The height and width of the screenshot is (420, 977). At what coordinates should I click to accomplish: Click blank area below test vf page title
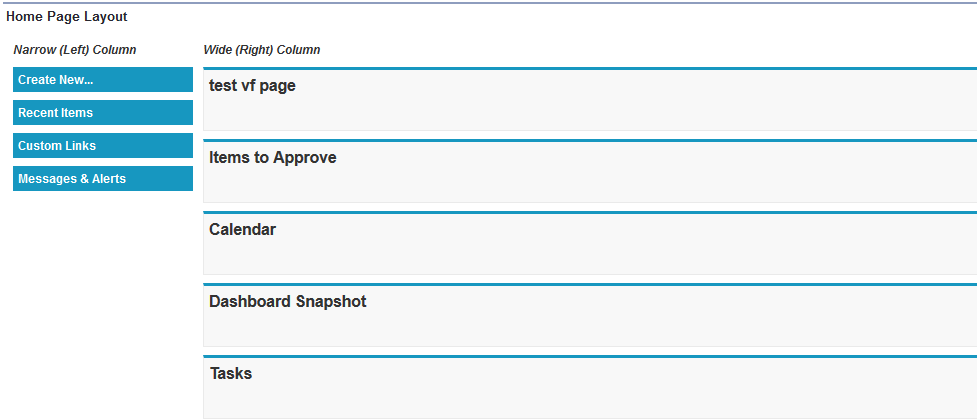pyautogui.click(x=589, y=114)
